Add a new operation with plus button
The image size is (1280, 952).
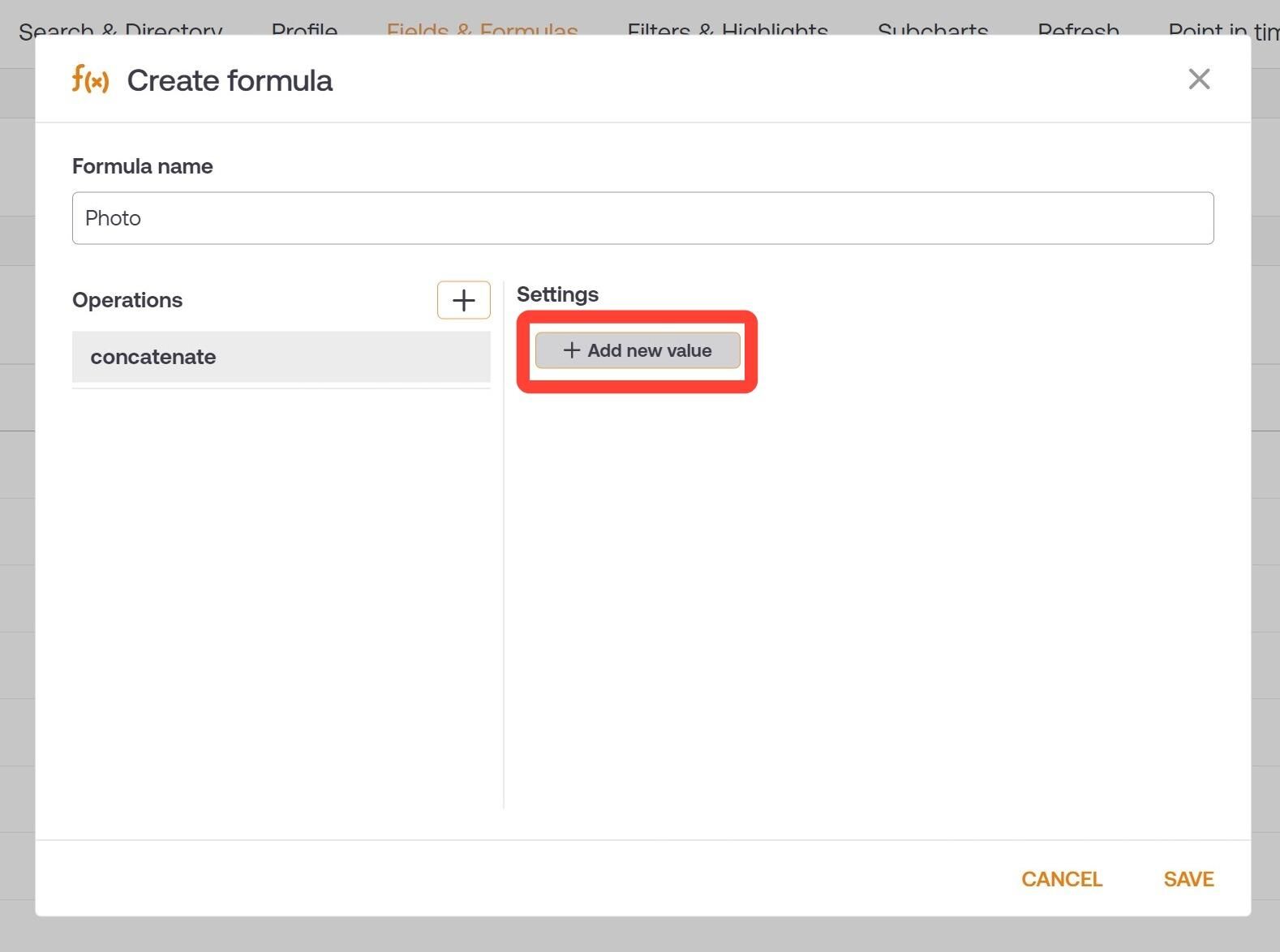tap(464, 300)
